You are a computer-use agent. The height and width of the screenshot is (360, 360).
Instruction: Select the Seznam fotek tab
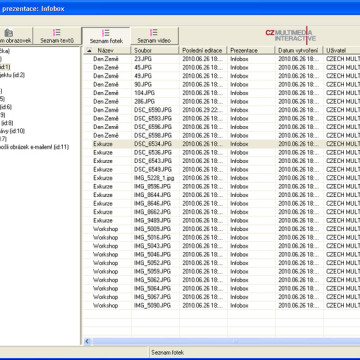pyautogui.click(x=106, y=36)
